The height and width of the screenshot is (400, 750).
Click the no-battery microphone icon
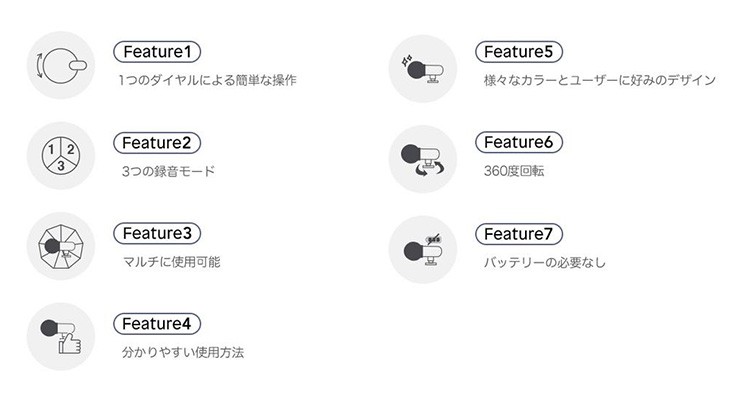click(423, 249)
